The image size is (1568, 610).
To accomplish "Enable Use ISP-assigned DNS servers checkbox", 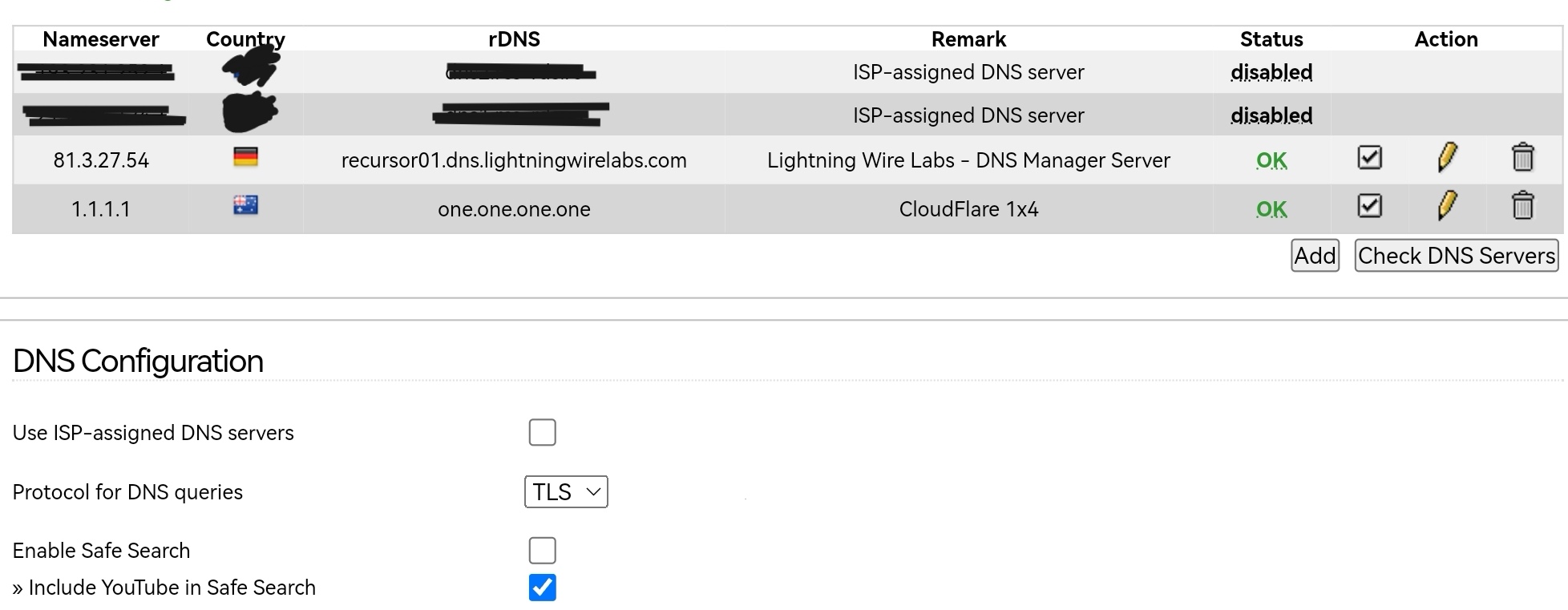I will [x=542, y=432].
